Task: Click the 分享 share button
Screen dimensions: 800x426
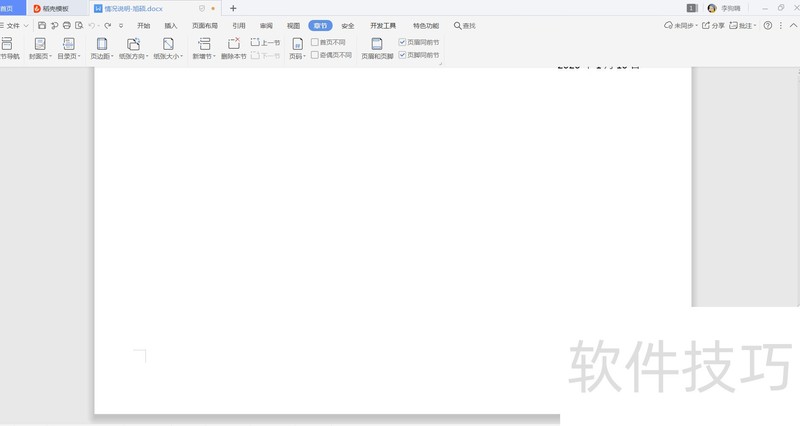Action: coord(713,26)
